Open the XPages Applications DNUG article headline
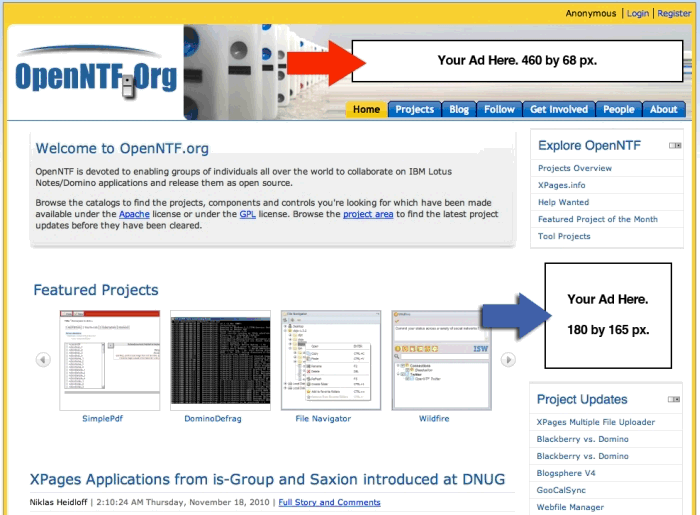700x515 pixels. pyautogui.click(x=267, y=479)
